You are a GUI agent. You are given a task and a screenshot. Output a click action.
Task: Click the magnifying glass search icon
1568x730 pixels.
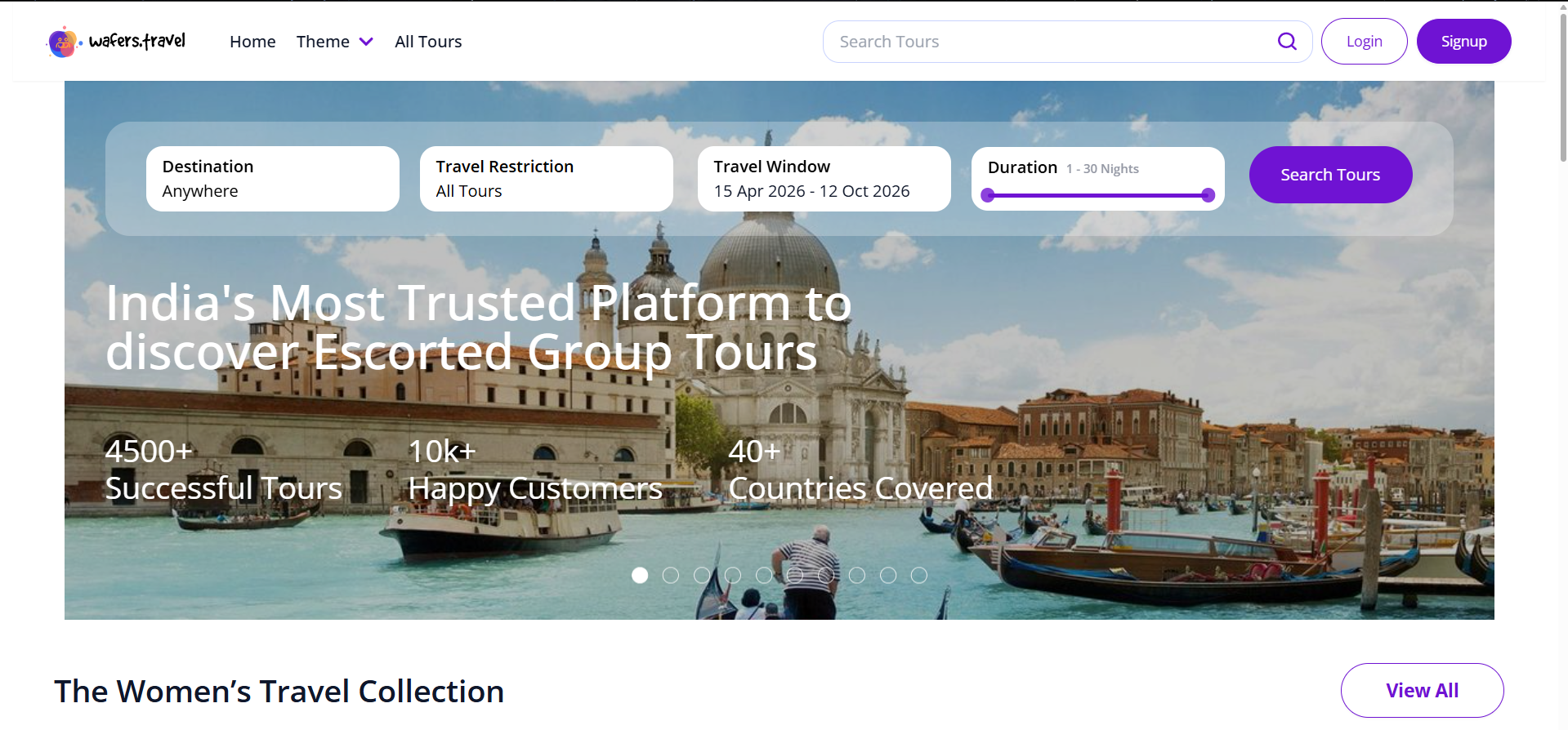point(1287,42)
